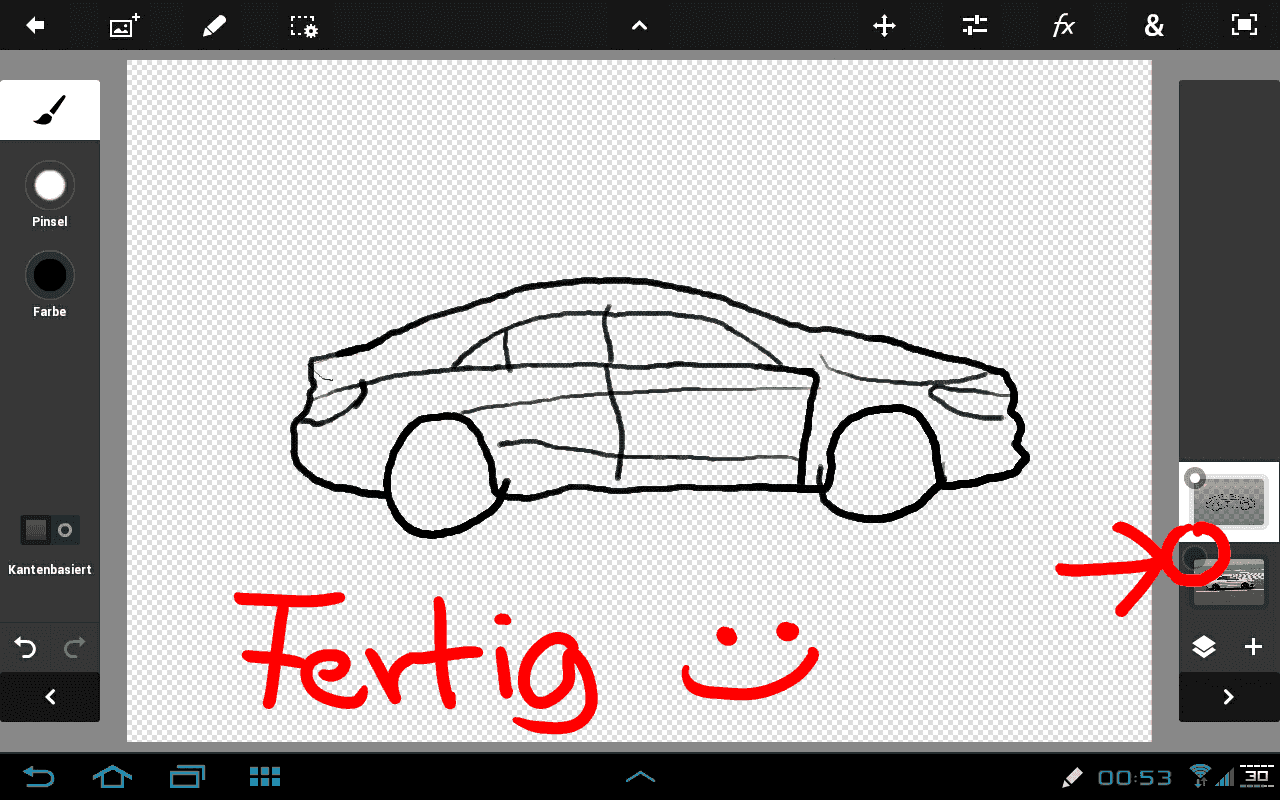
Task: Open the layers options icon
Action: click(1204, 647)
